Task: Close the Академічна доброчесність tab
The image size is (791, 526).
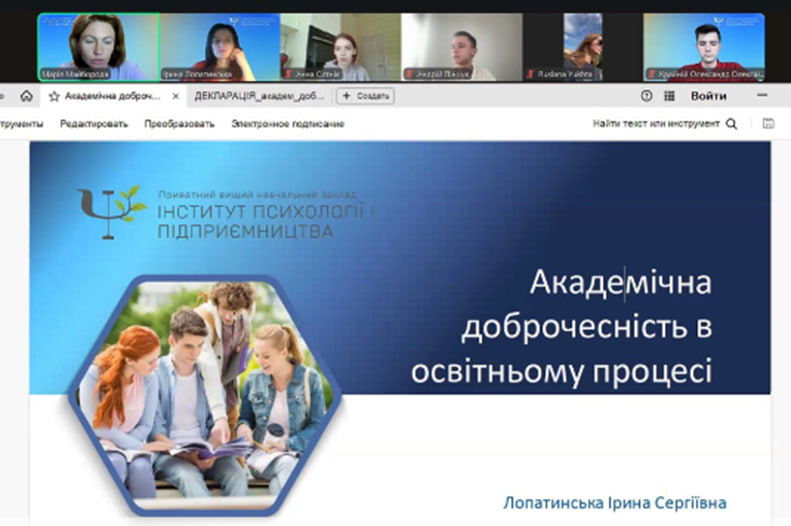Action: click(x=176, y=96)
